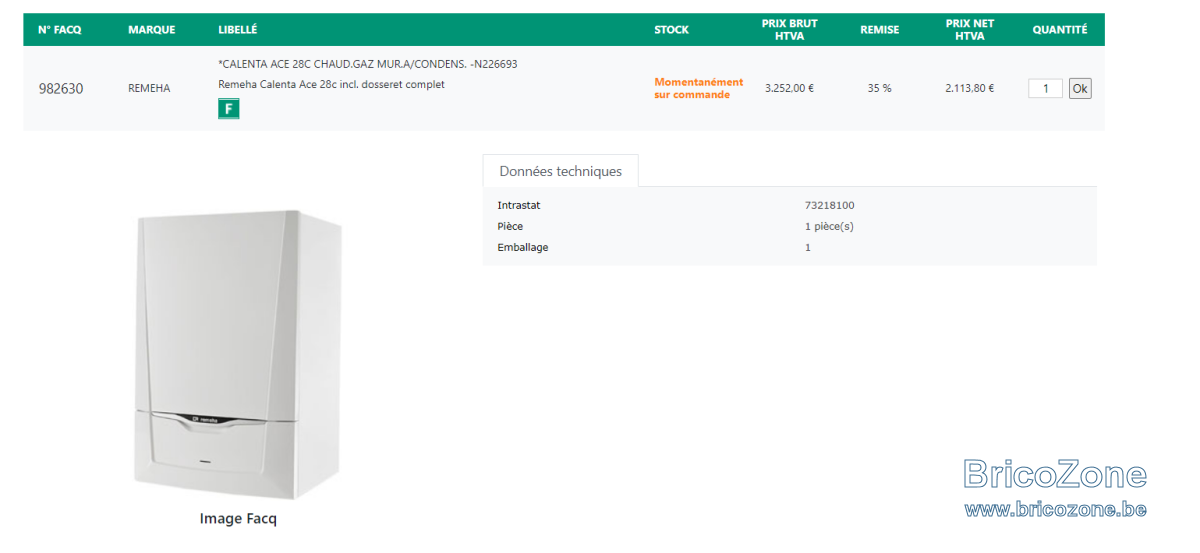Click the Remeha Calenta Ace 28c description line
This screenshot has height=553, width=1200.
(x=331, y=84)
